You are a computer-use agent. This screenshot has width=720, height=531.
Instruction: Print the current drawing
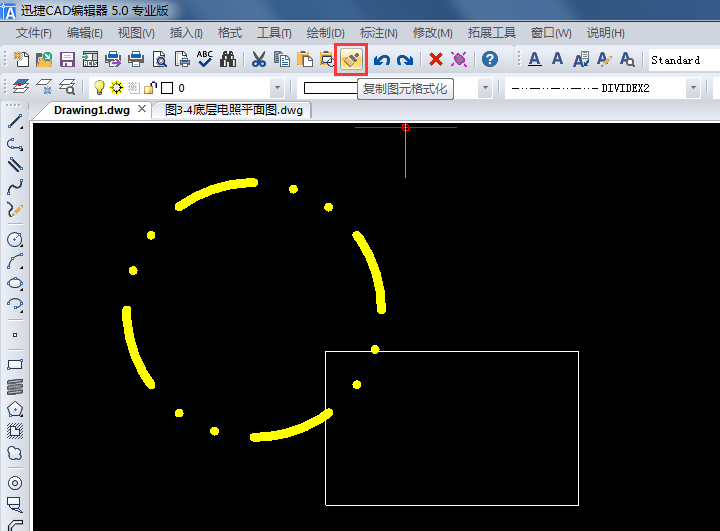[x=136, y=59]
